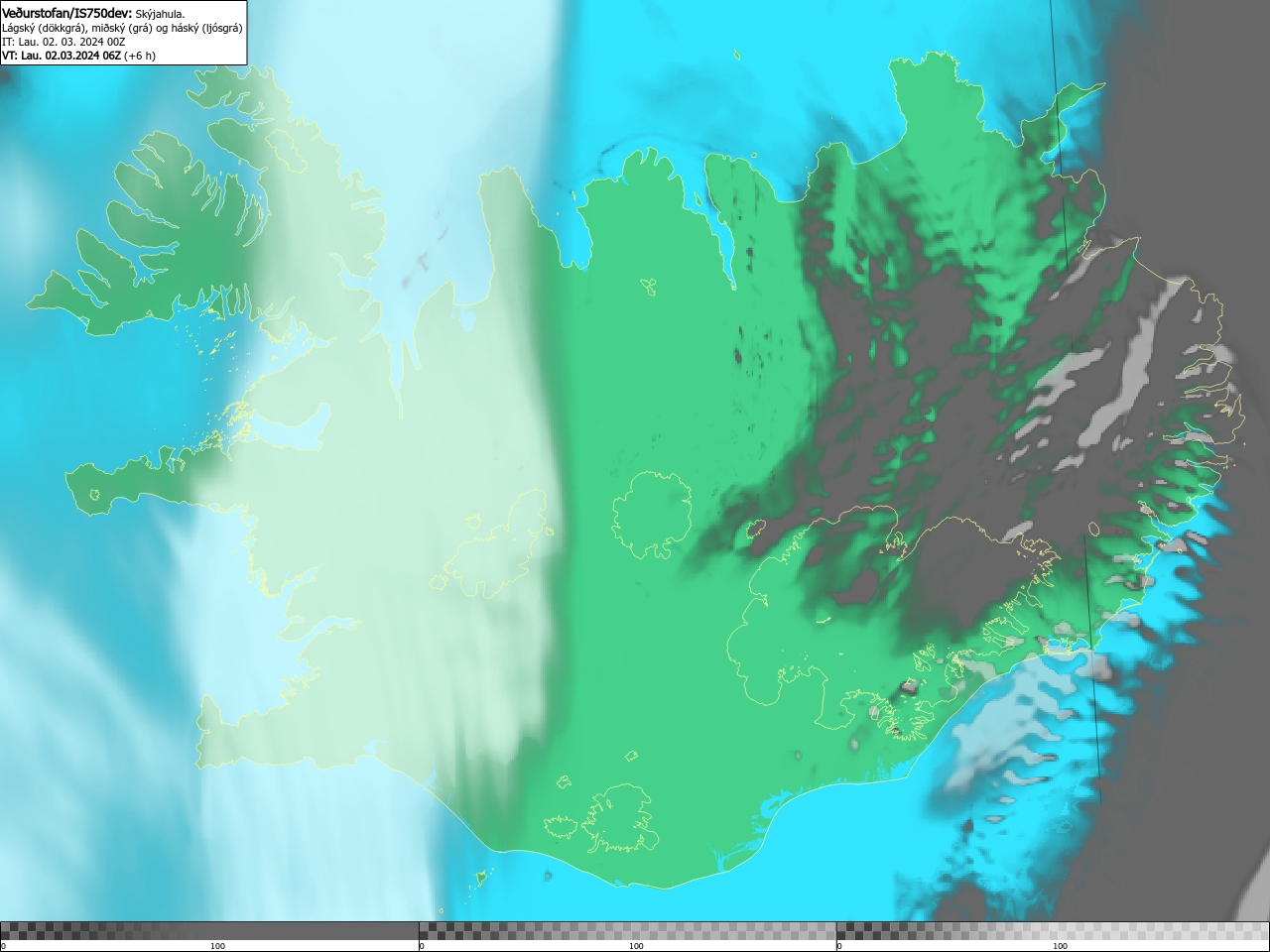
Task: Click the medium grey mid-cloud colour scale bar
Action: point(627,930)
